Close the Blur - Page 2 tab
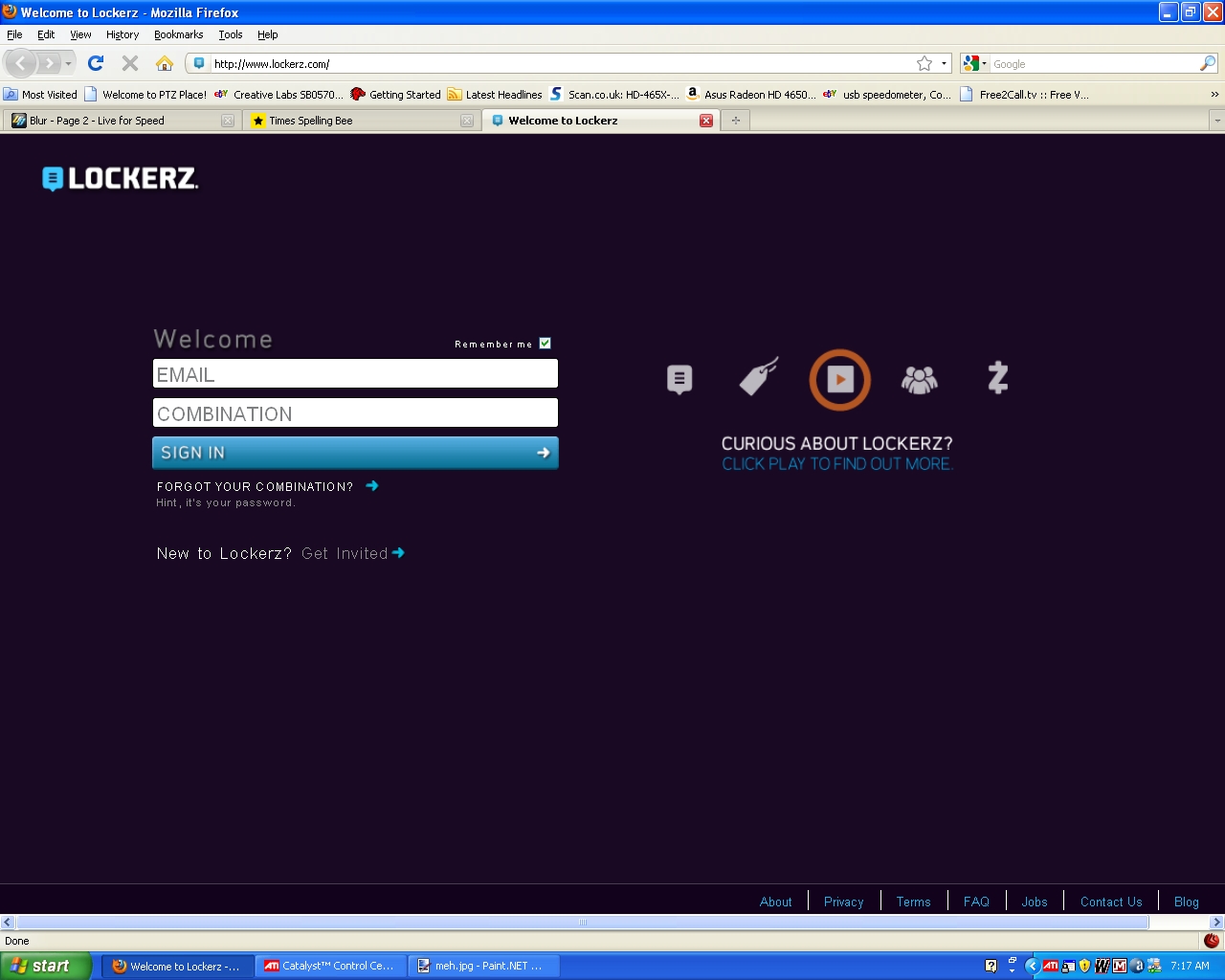1225x980 pixels. click(x=228, y=121)
